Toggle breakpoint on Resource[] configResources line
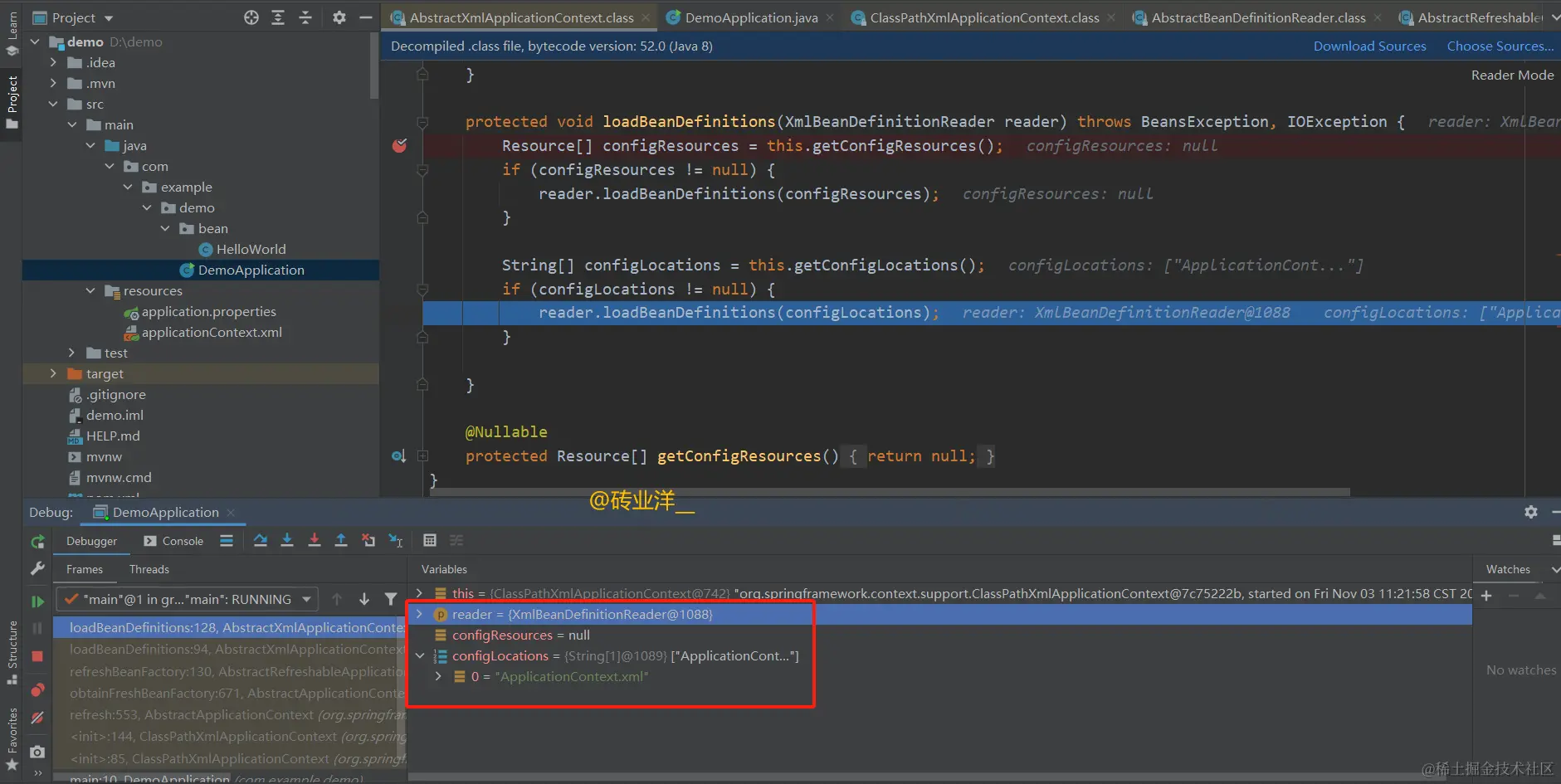1561x784 pixels. [x=399, y=146]
